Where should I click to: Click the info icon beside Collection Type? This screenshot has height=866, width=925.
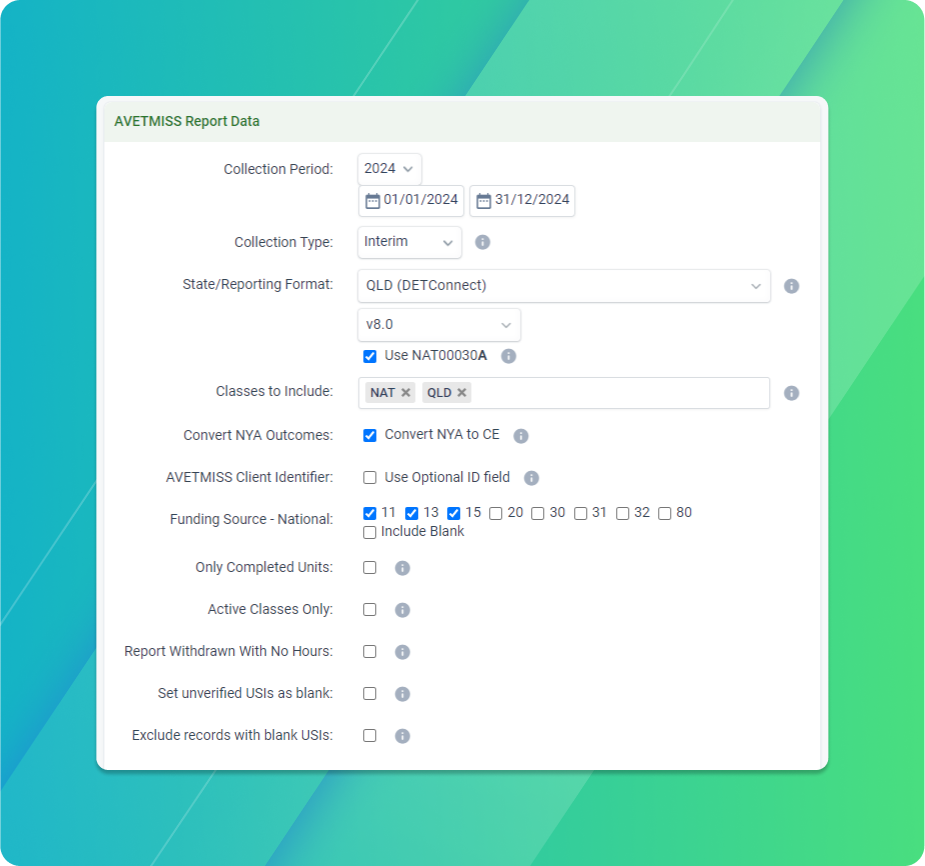[x=483, y=241]
